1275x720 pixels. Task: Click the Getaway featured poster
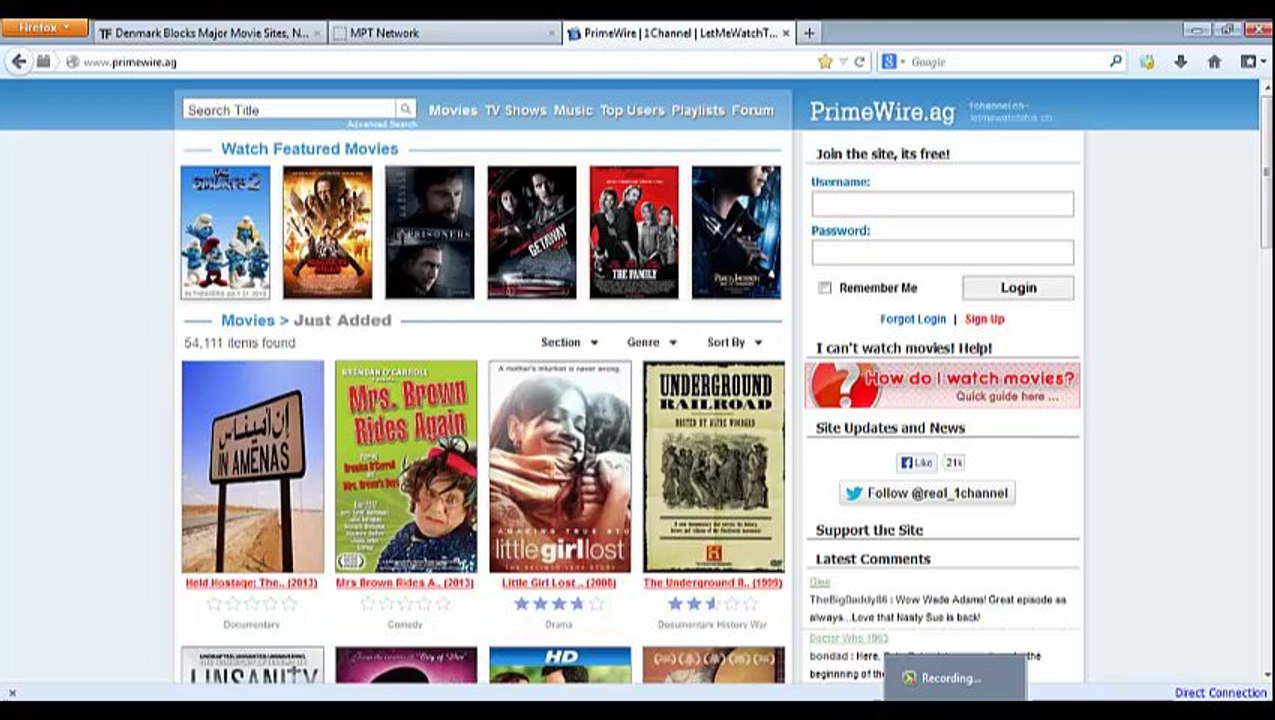[532, 233]
